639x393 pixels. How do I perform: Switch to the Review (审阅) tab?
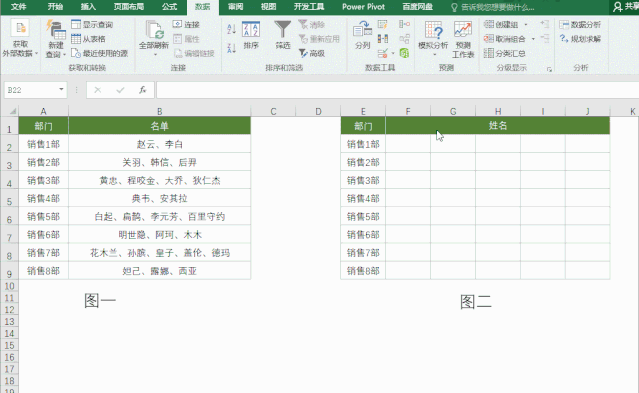(235, 7)
